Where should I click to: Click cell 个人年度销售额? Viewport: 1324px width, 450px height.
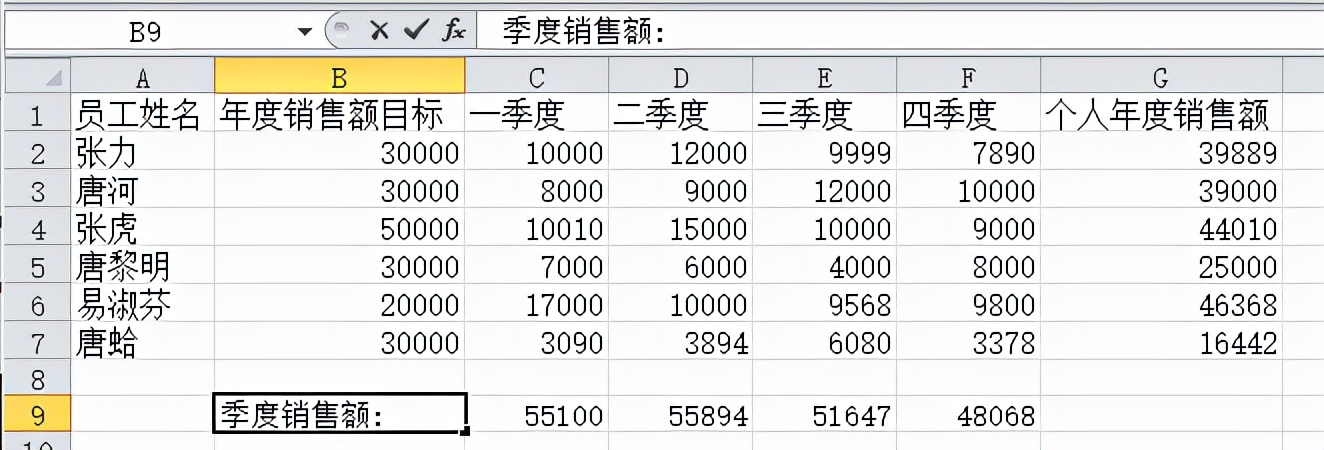(x=1161, y=115)
